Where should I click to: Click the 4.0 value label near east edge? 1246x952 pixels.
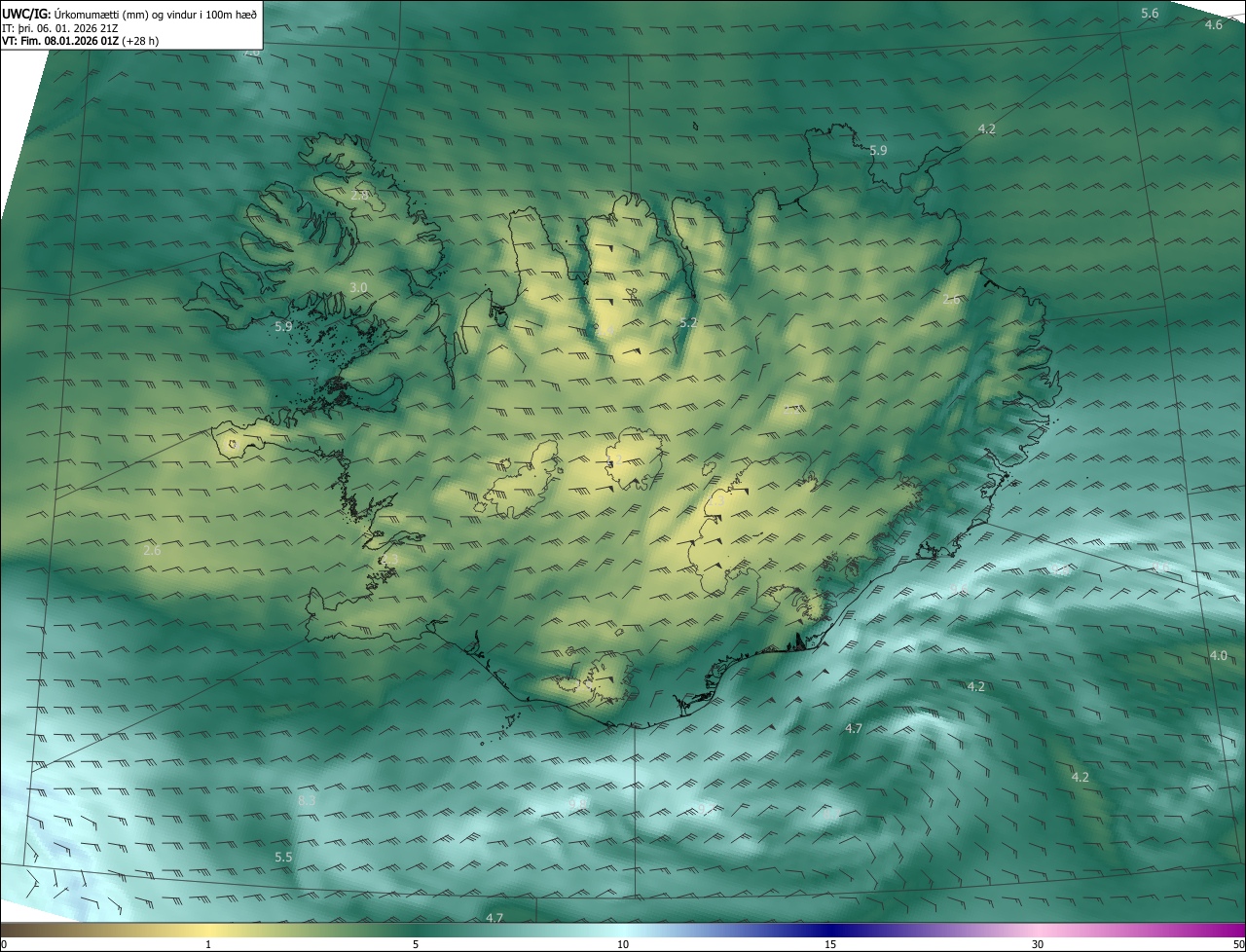click(x=1218, y=655)
